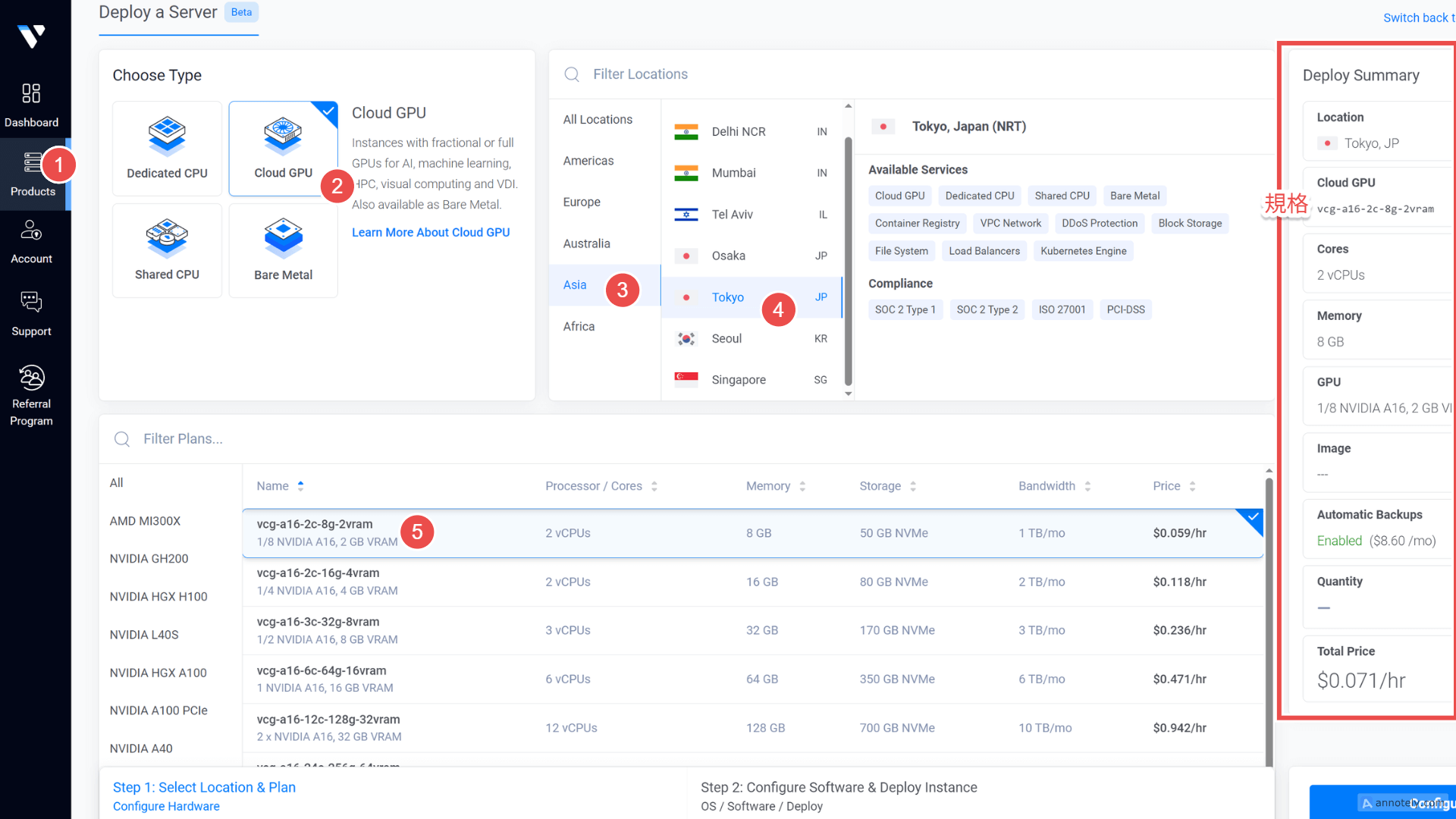Click the locations list scrollbar
1456x819 pixels.
point(848,262)
